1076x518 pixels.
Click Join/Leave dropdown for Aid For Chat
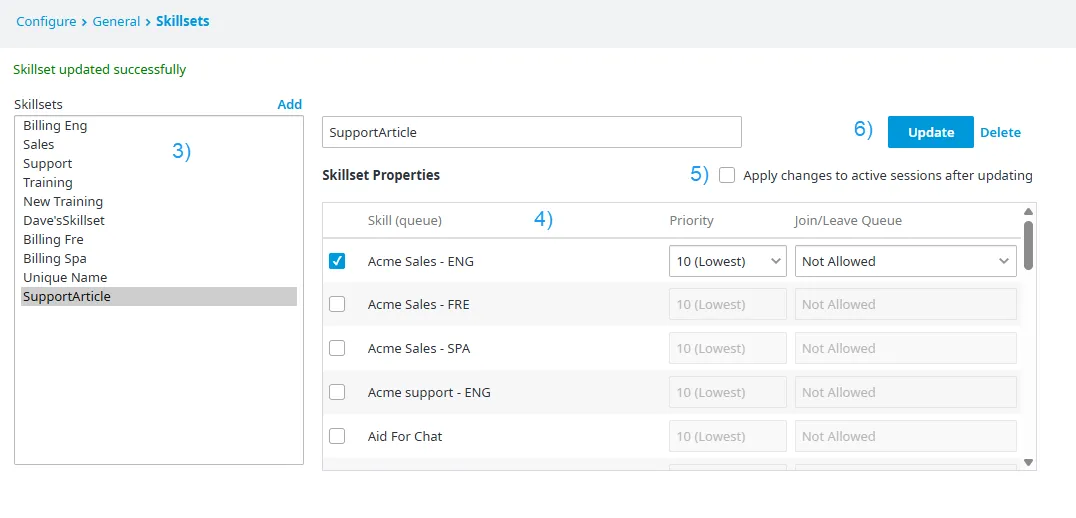click(906, 436)
